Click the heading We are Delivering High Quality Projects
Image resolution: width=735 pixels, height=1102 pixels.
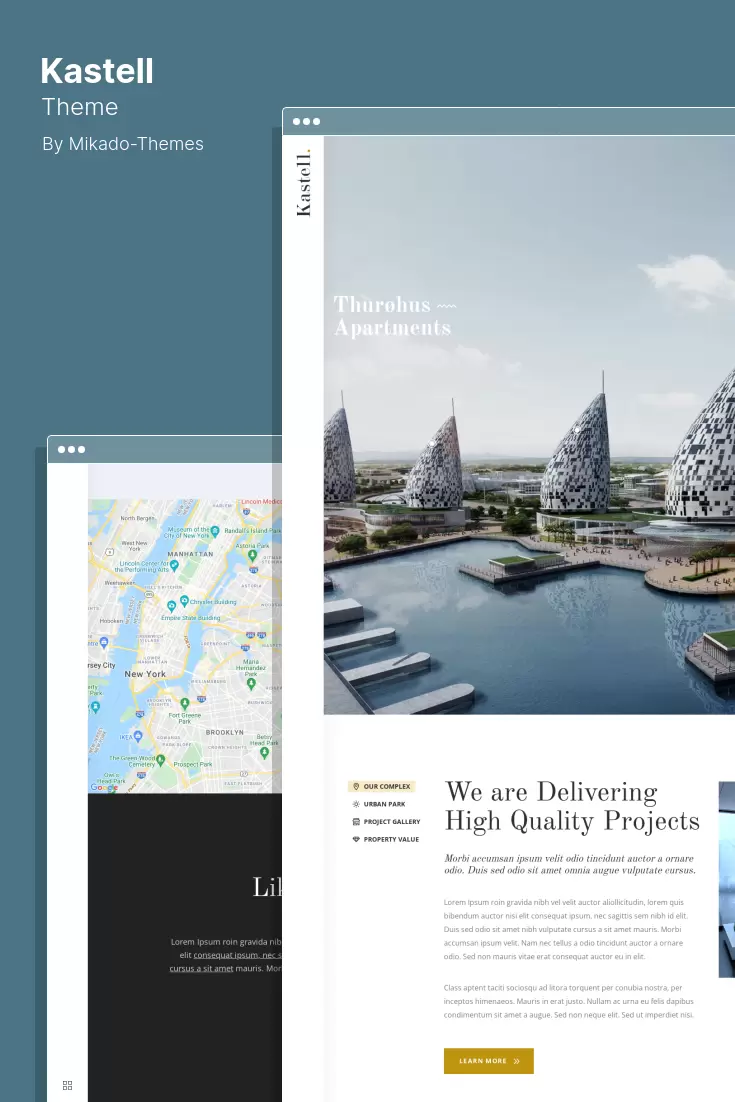[x=572, y=806]
